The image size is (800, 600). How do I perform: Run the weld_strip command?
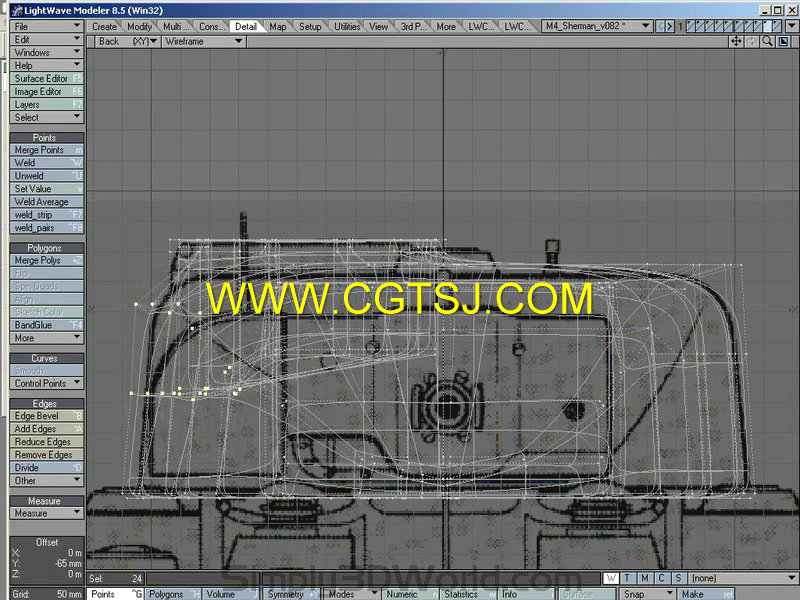tap(47, 215)
